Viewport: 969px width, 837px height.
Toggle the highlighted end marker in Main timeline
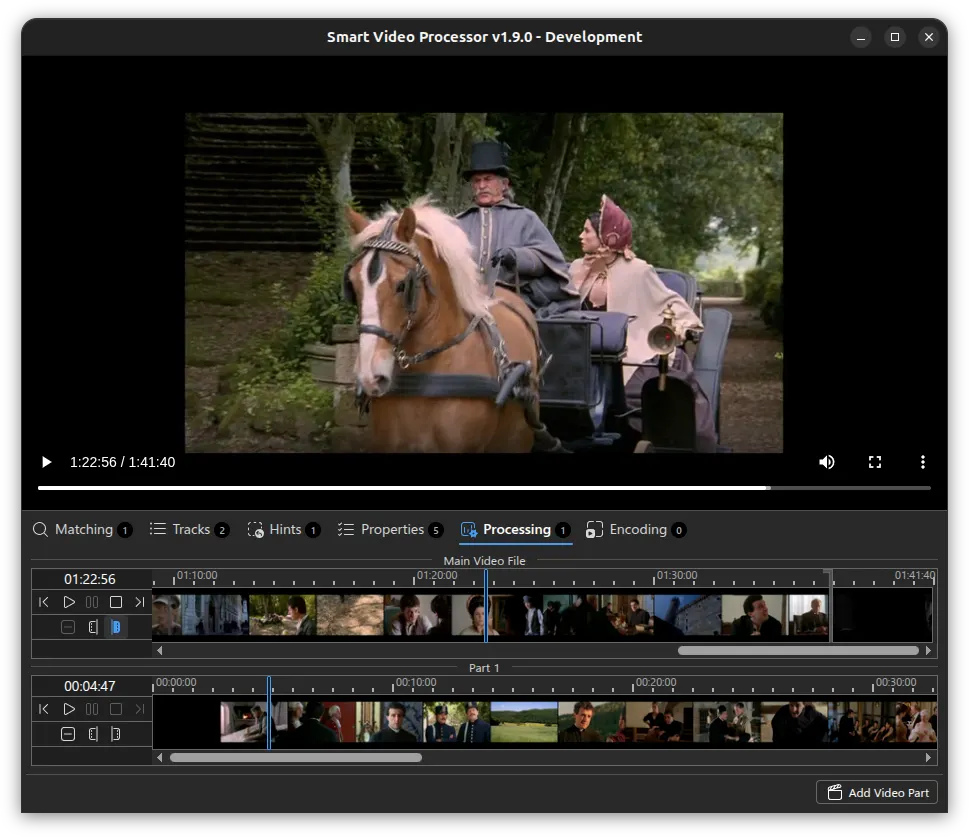[116, 627]
